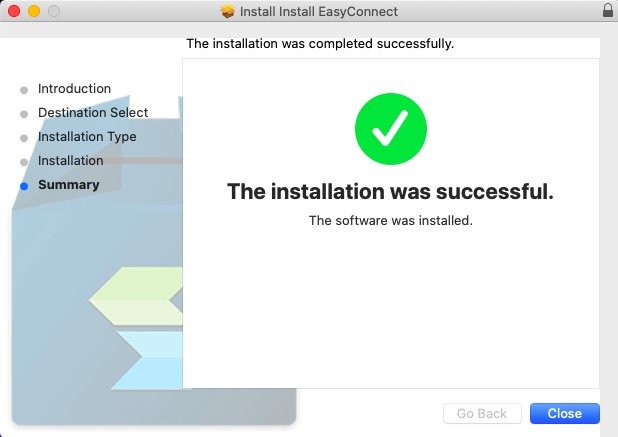Click the green success checkmark icon
This screenshot has height=437, width=618.
[391, 128]
